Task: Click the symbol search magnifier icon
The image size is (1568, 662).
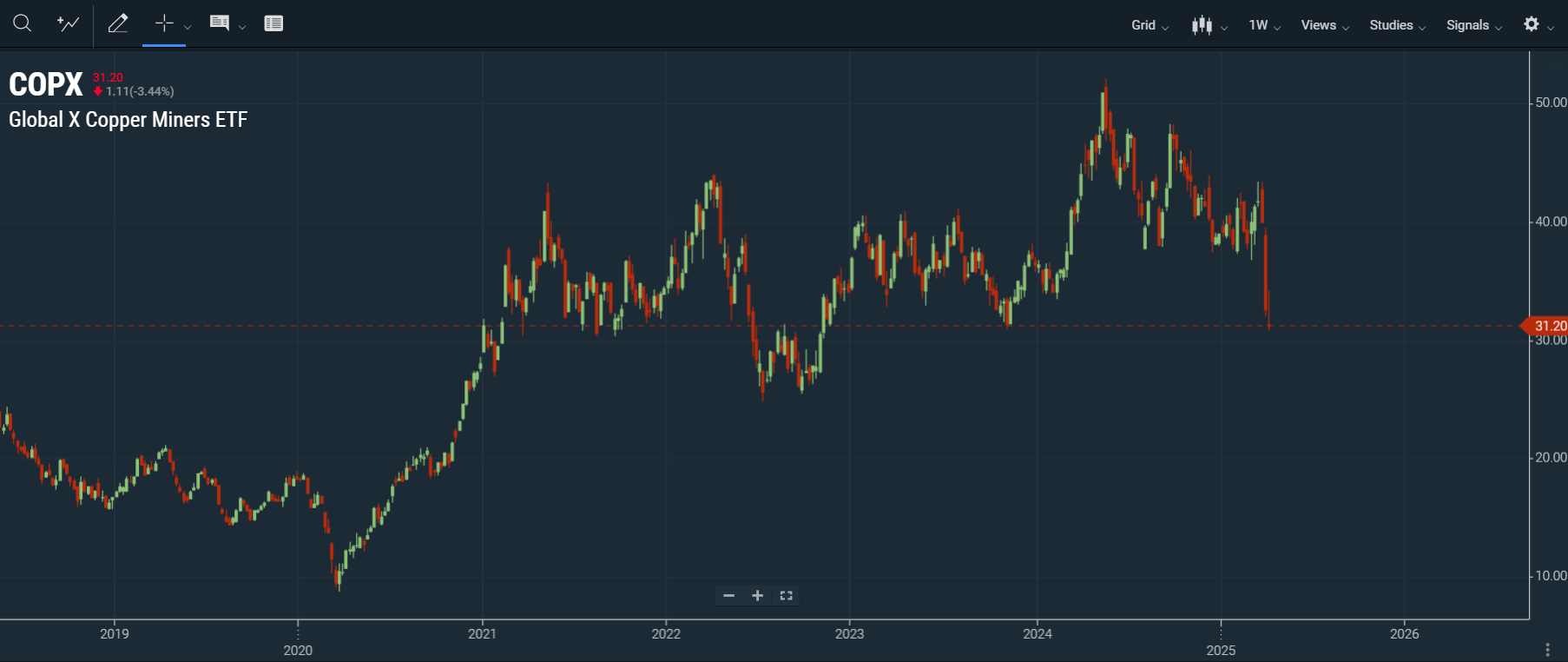Action: point(23,23)
